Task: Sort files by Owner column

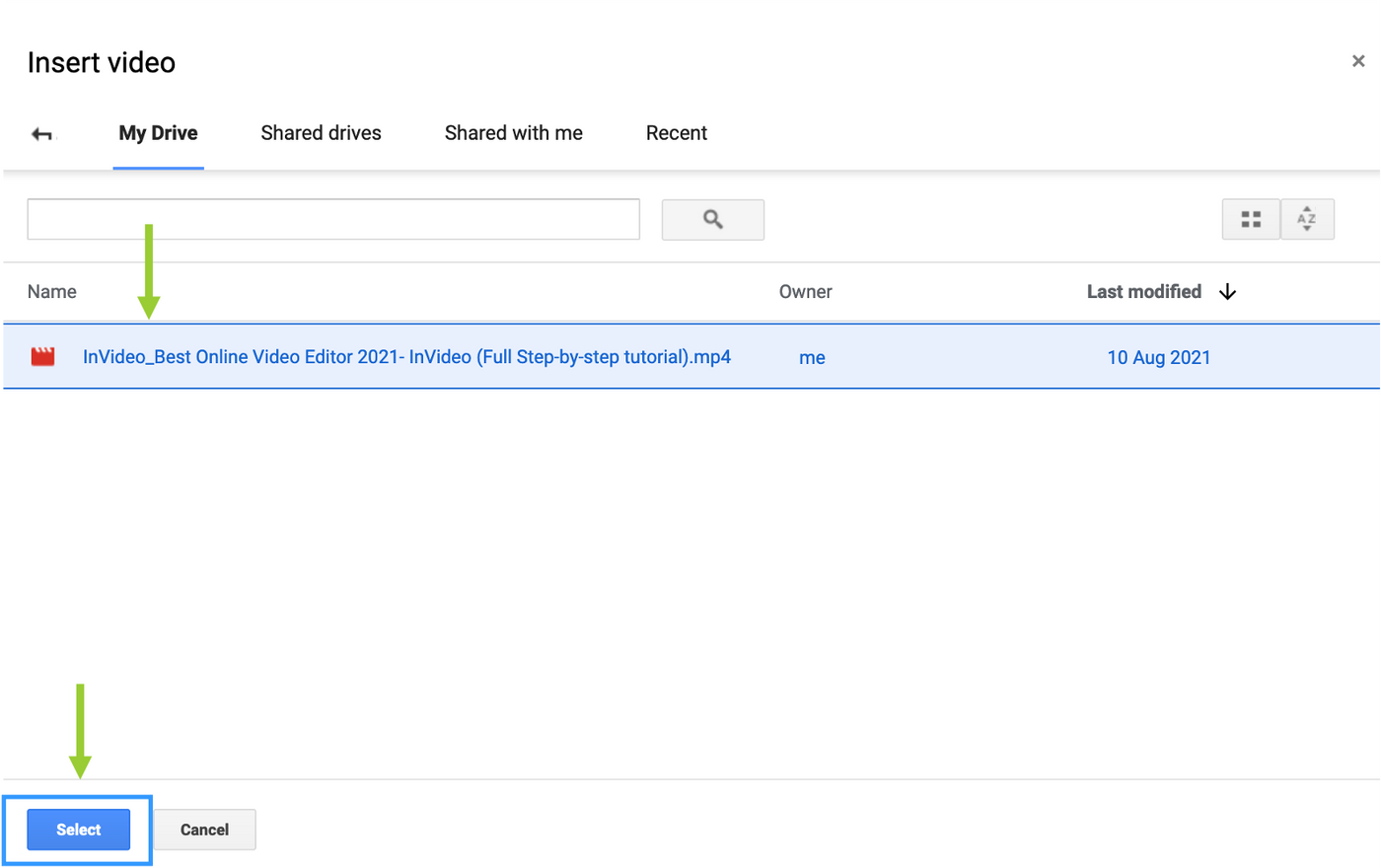Action: pos(805,292)
